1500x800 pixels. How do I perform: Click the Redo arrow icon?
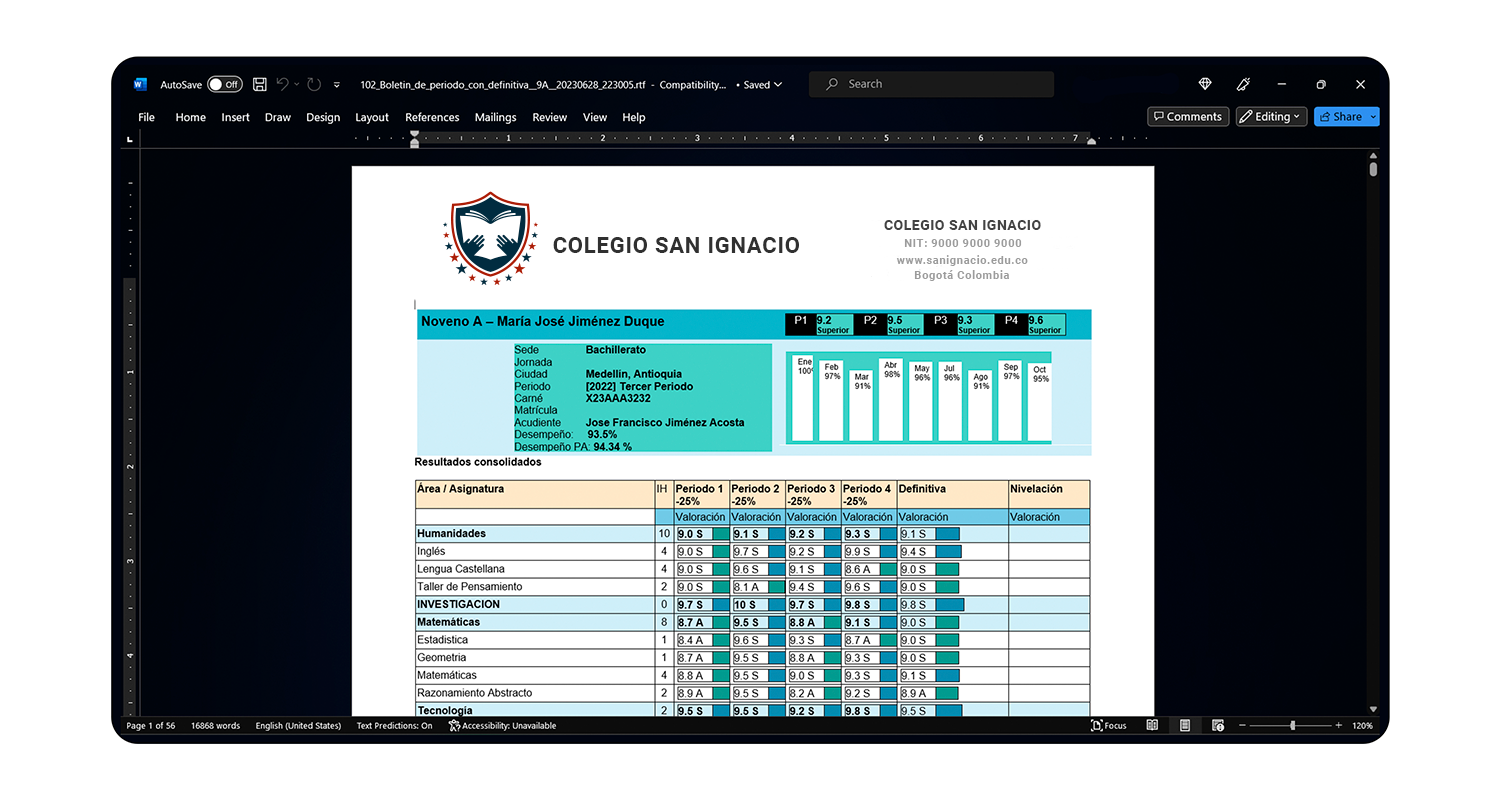(x=314, y=85)
